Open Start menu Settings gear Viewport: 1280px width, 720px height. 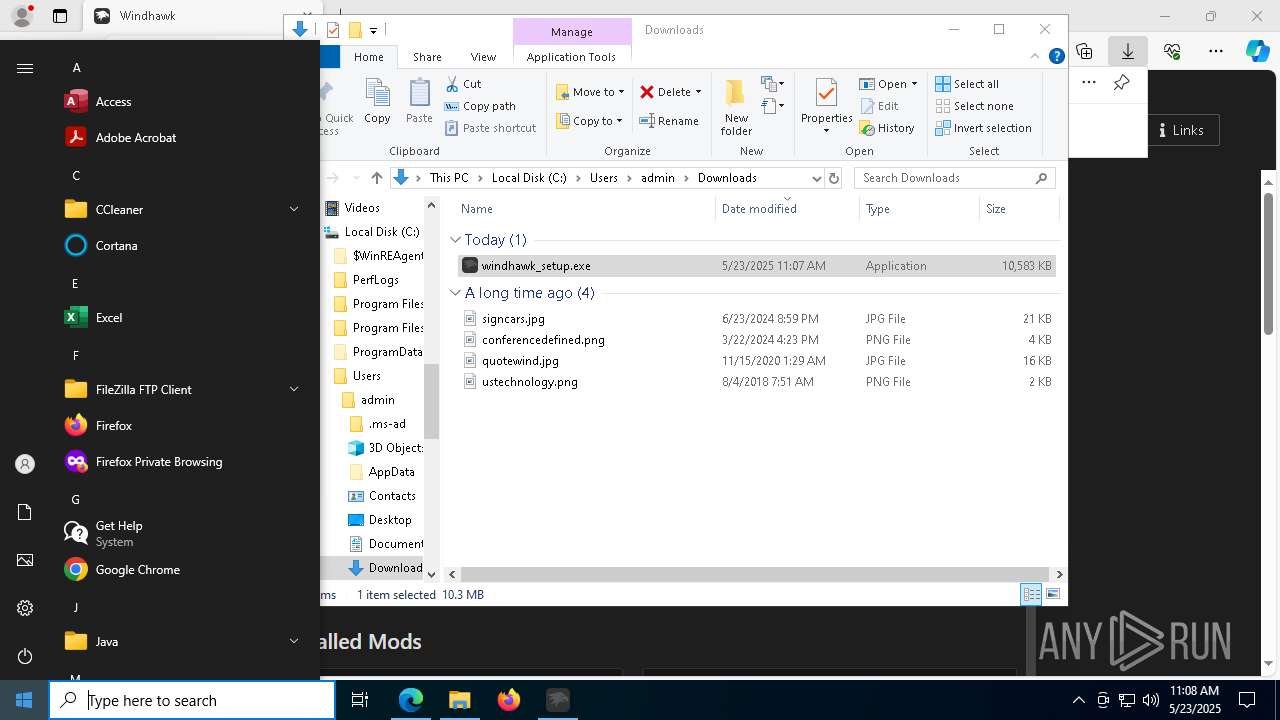click(x=25, y=608)
